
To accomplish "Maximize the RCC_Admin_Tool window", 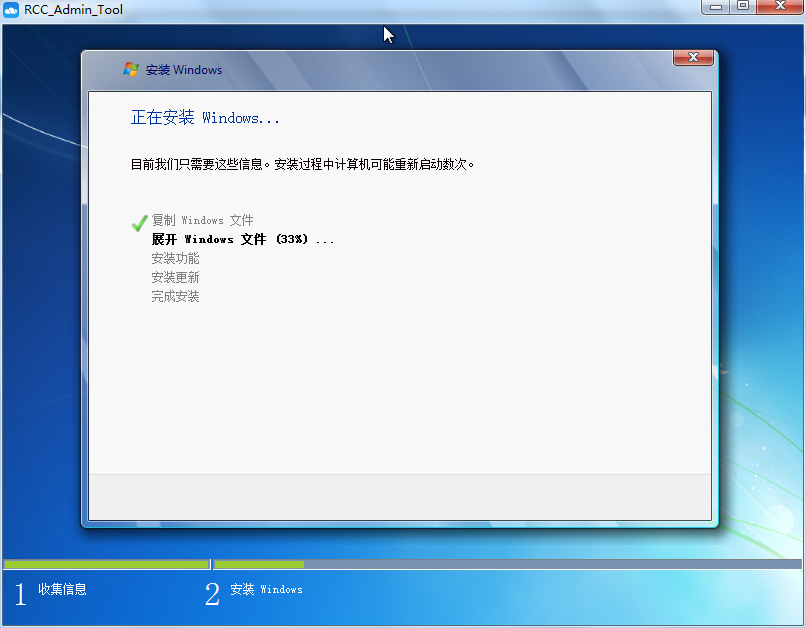I will [742, 7].
